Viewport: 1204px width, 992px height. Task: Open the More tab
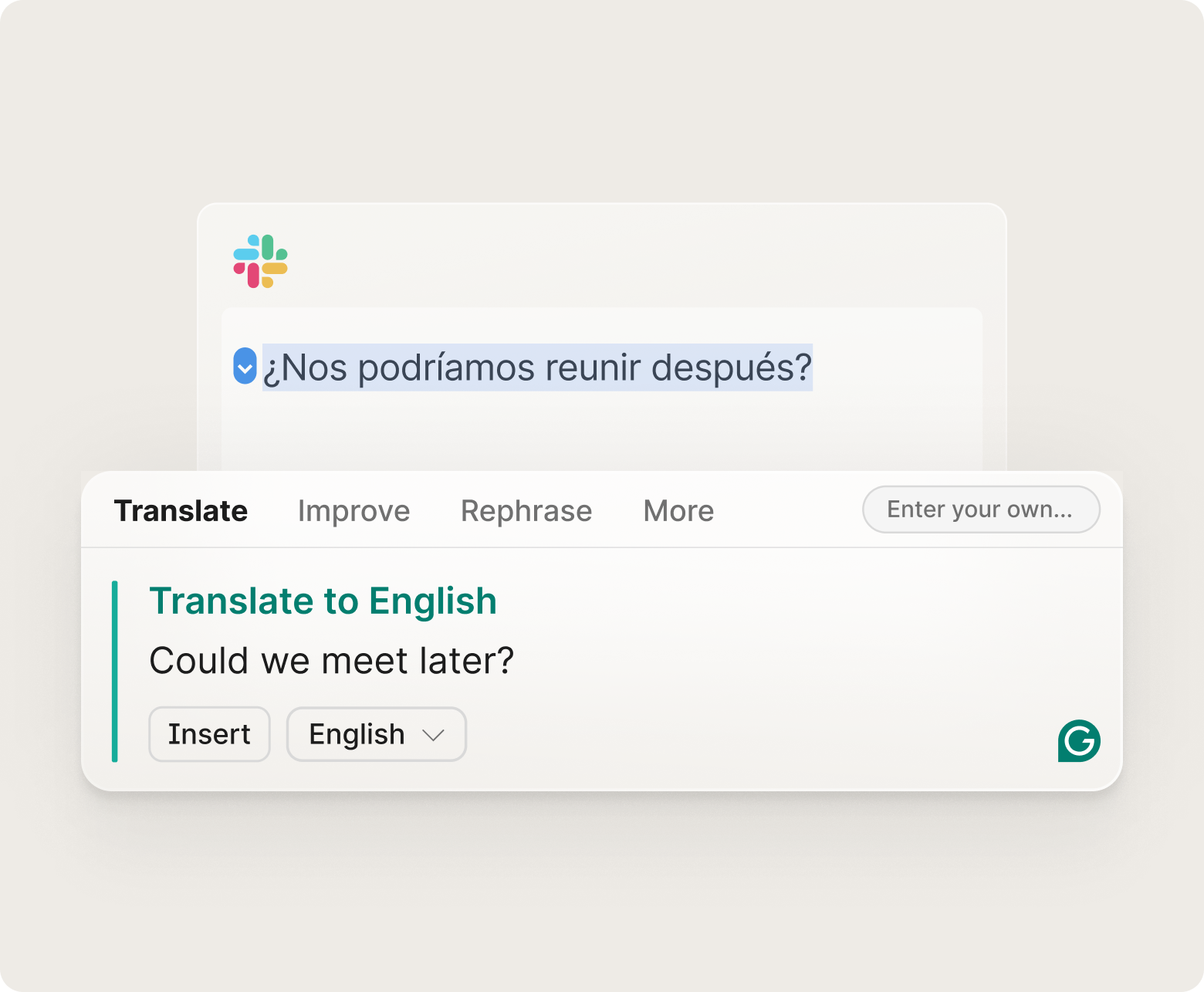point(678,511)
